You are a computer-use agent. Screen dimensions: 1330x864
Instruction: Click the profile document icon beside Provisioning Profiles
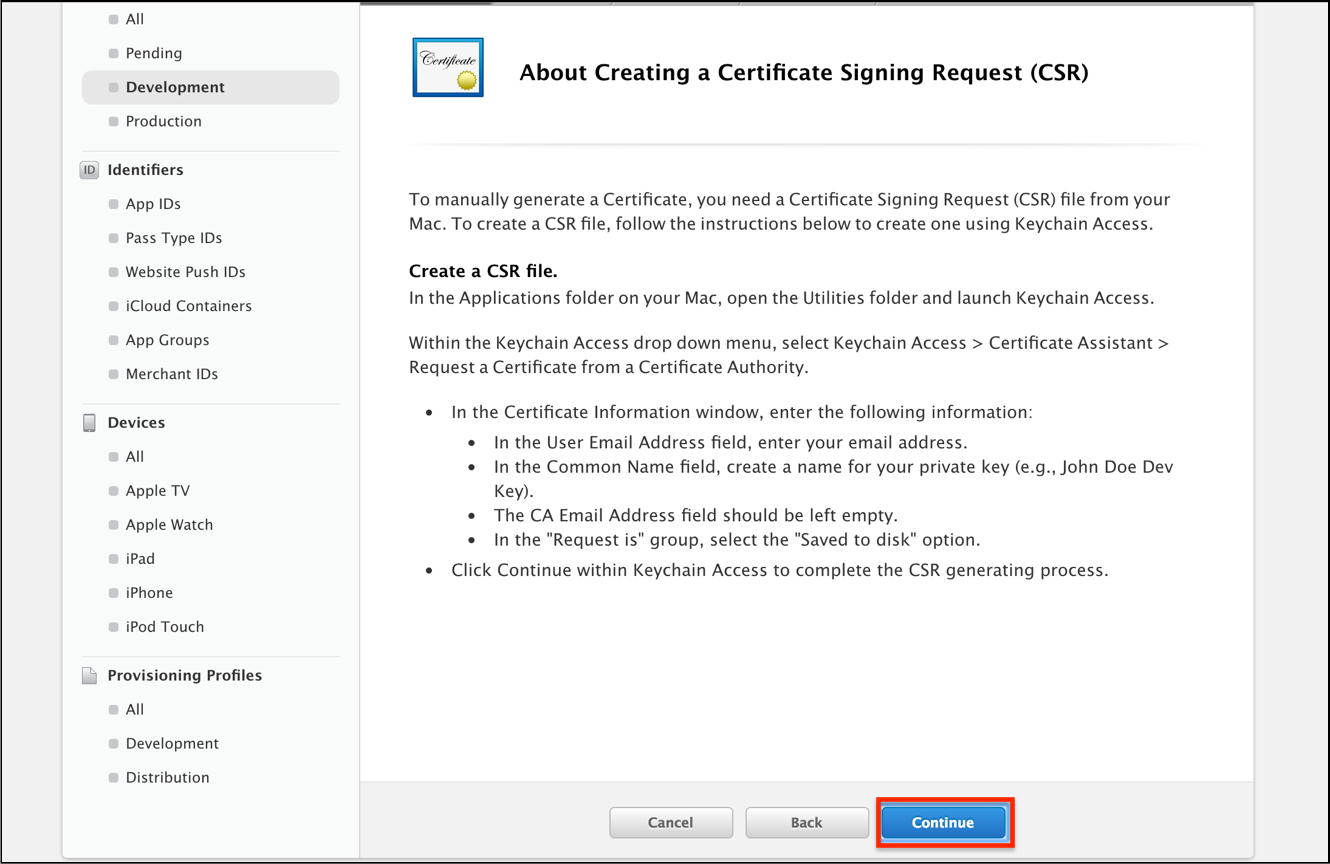[x=89, y=675]
